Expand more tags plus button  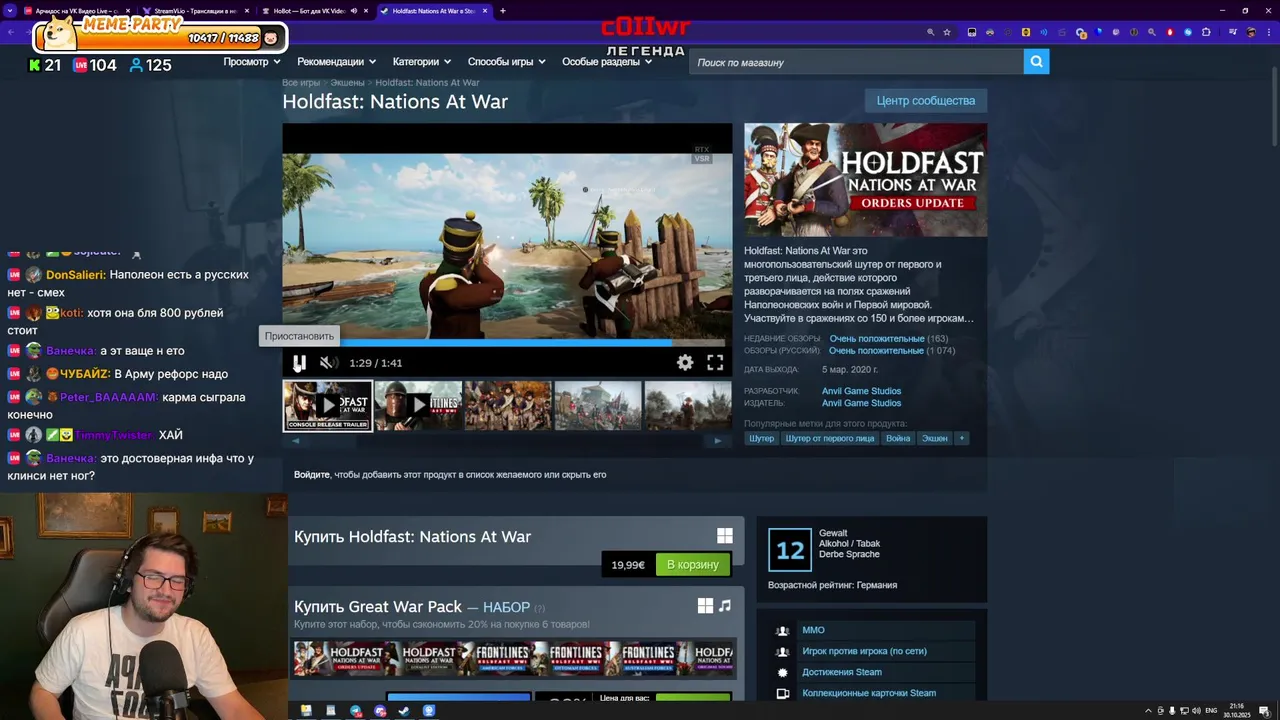coord(962,438)
